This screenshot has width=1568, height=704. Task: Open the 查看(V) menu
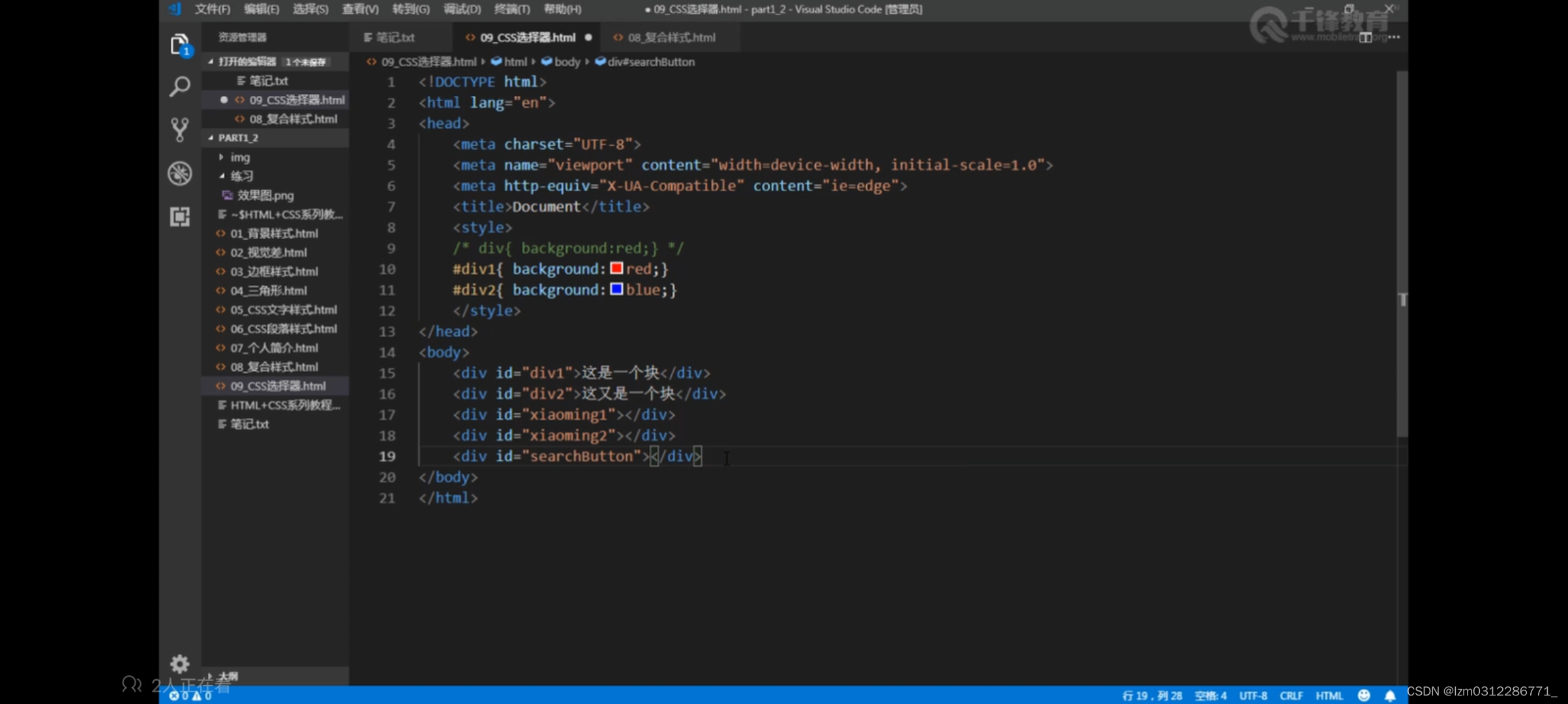360,9
